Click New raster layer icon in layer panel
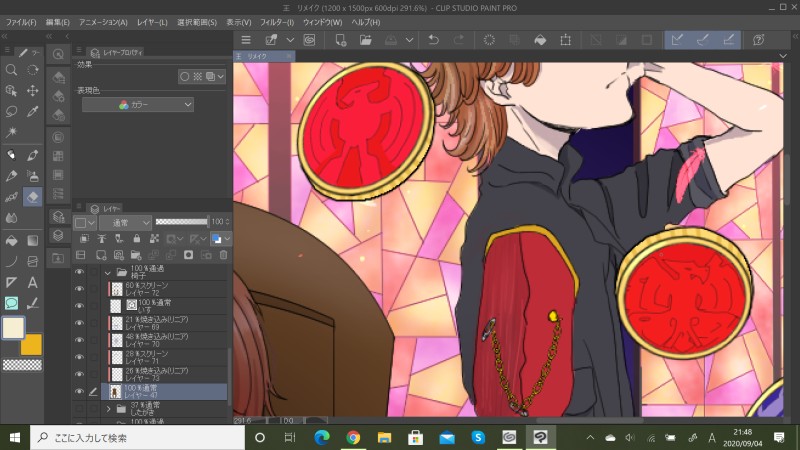The width and height of the screenshot is (800, 450). [x=101, y=255]
